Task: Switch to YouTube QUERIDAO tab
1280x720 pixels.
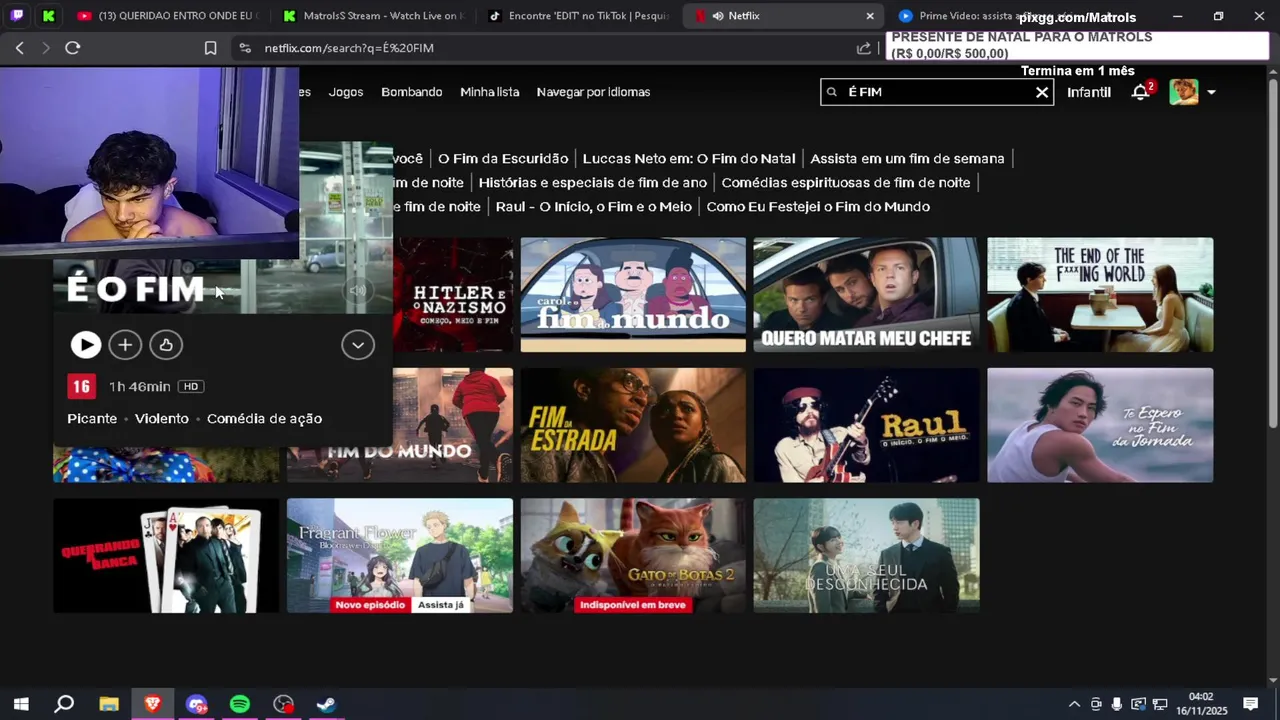Action: click(168, 16)
